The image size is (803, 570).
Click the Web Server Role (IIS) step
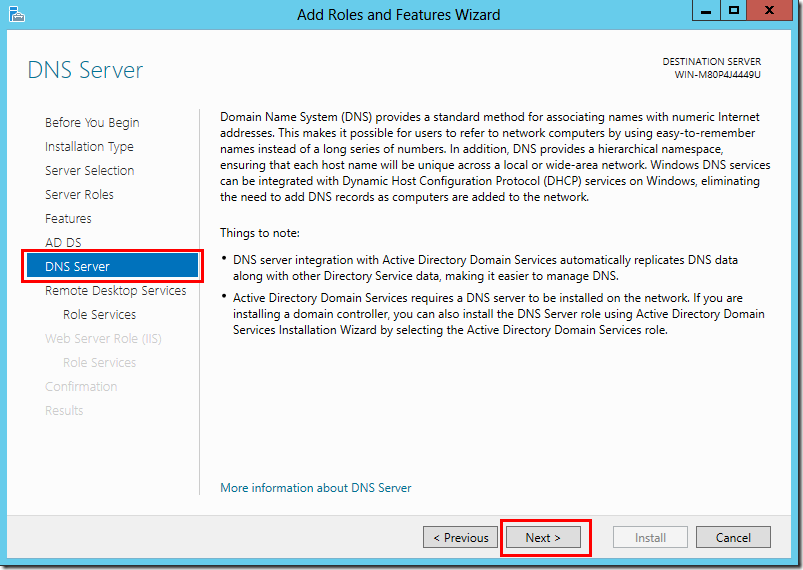click(x=103, y=339)
